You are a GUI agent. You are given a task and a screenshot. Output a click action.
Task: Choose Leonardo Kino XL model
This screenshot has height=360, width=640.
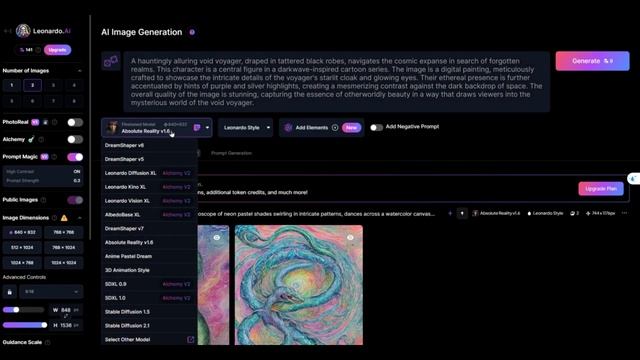pos(149,187)
